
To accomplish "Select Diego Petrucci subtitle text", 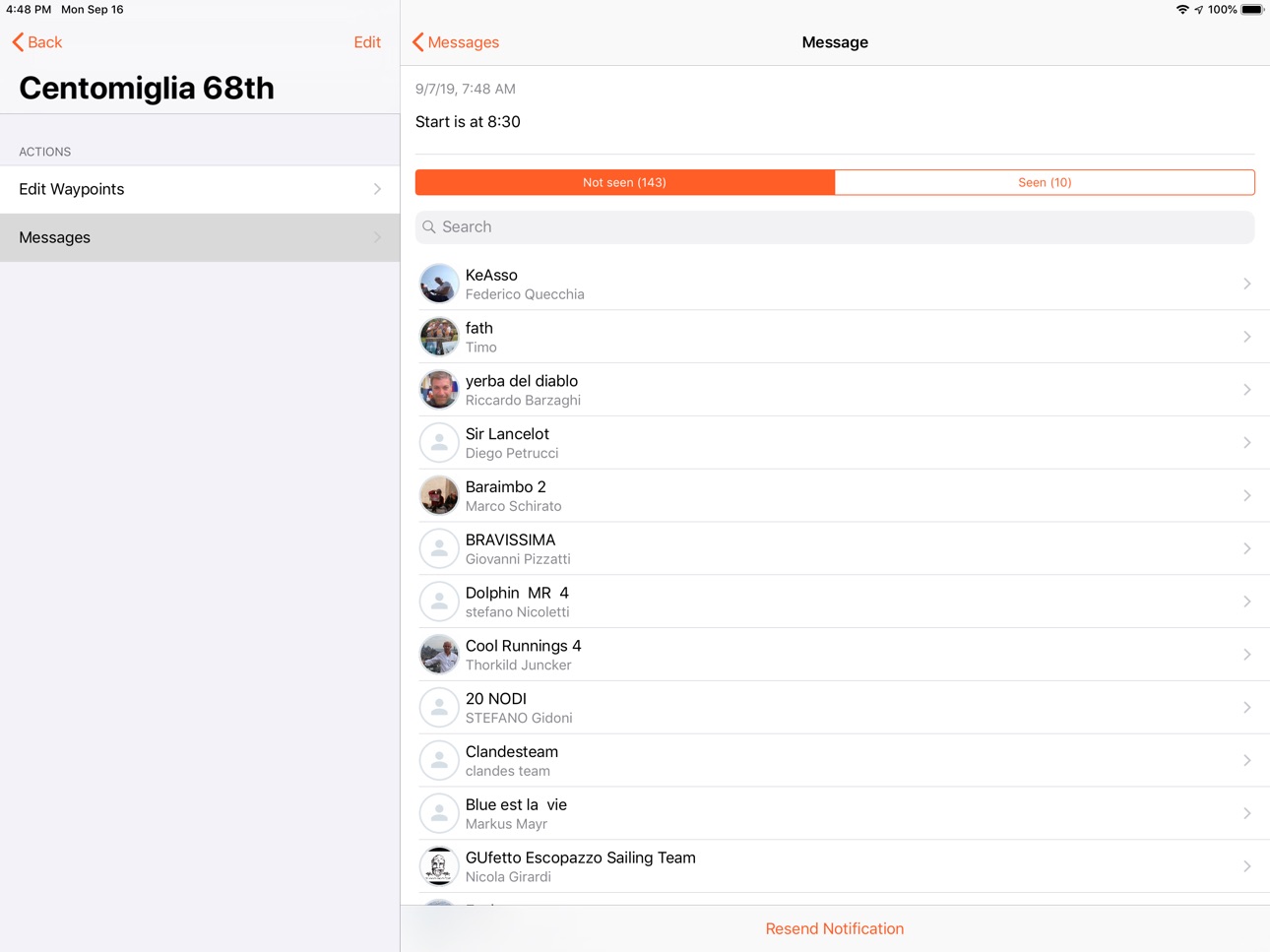I will pyautogui.click(x=512, y=454).
